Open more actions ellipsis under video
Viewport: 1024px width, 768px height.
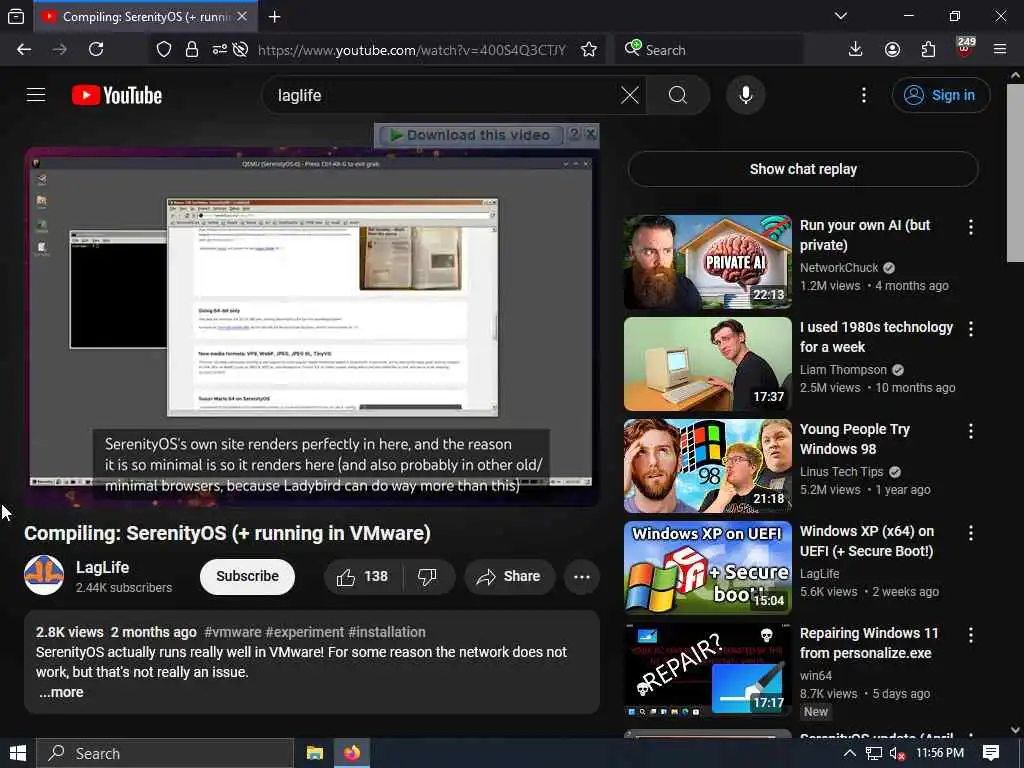(581, 577)
